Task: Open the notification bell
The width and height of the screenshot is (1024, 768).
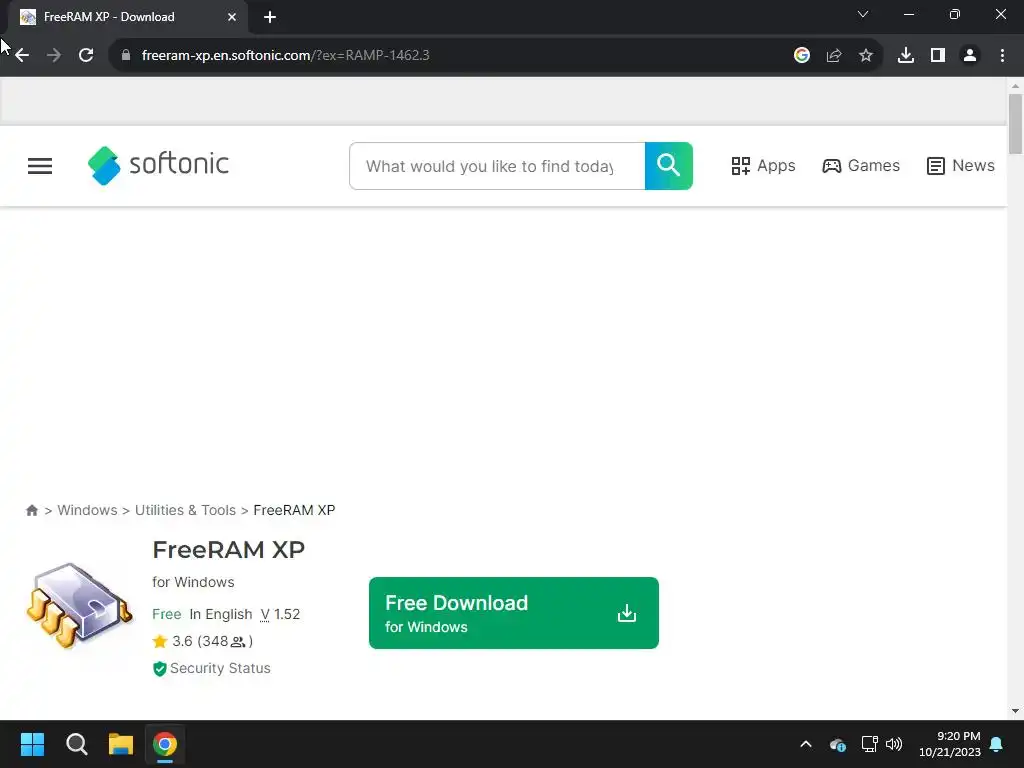Action: [997, 744]
